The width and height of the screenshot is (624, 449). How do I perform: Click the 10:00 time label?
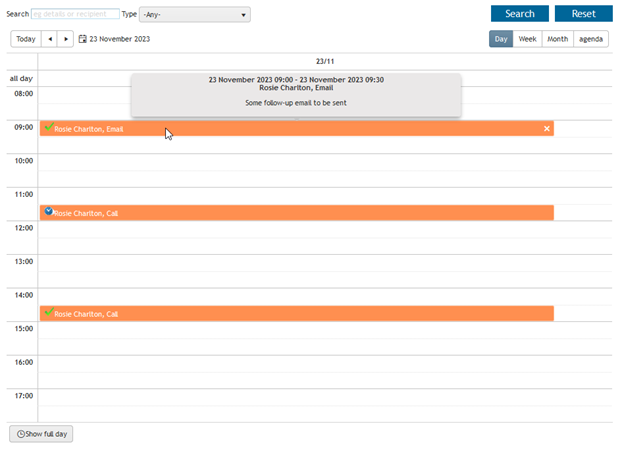24,161
